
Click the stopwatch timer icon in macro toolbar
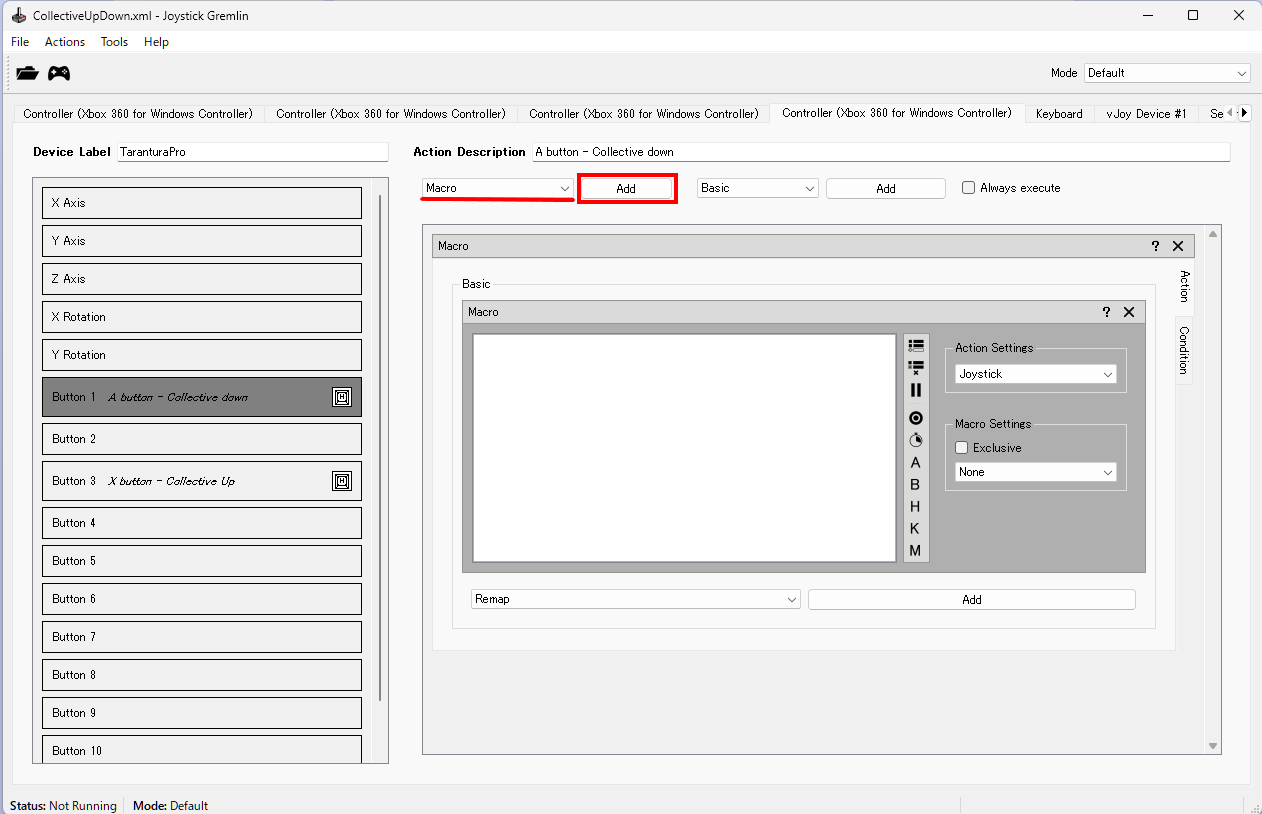coord(915,440)
